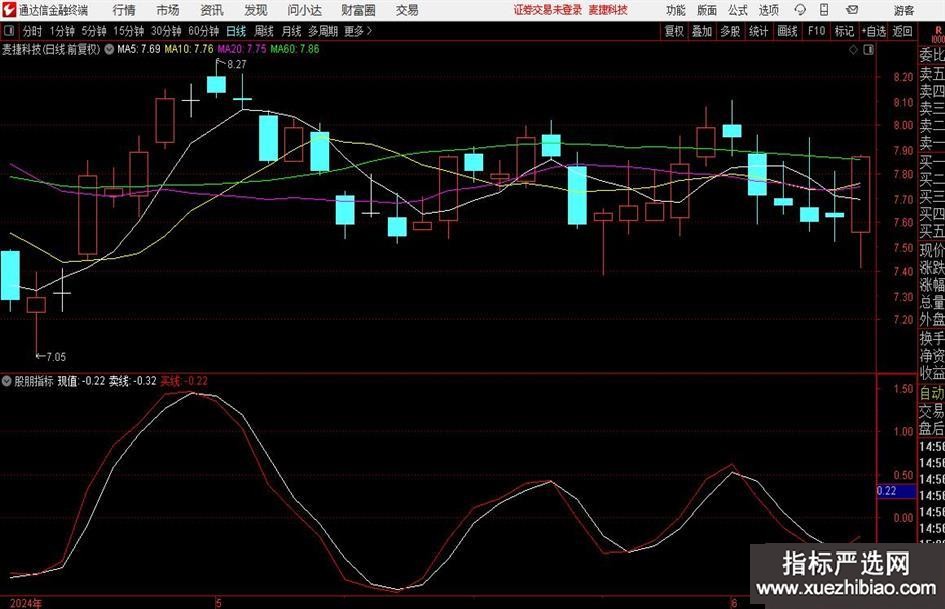This screenshot has height=609, width=945.
Task: Click the 画线 drawing tool button
Action: coord(787,31)
